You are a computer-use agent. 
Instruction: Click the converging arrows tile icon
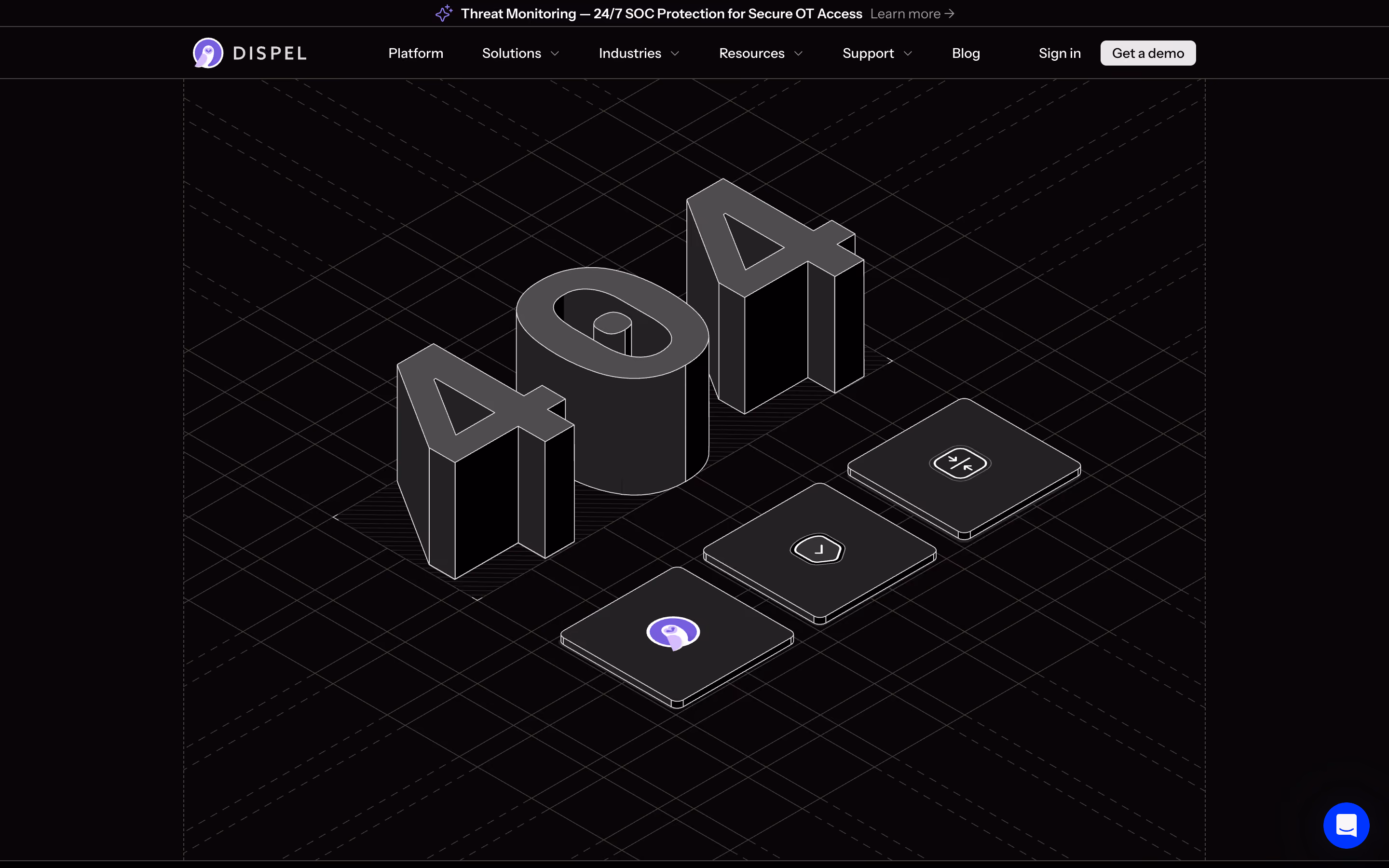(x=960, y=463)
